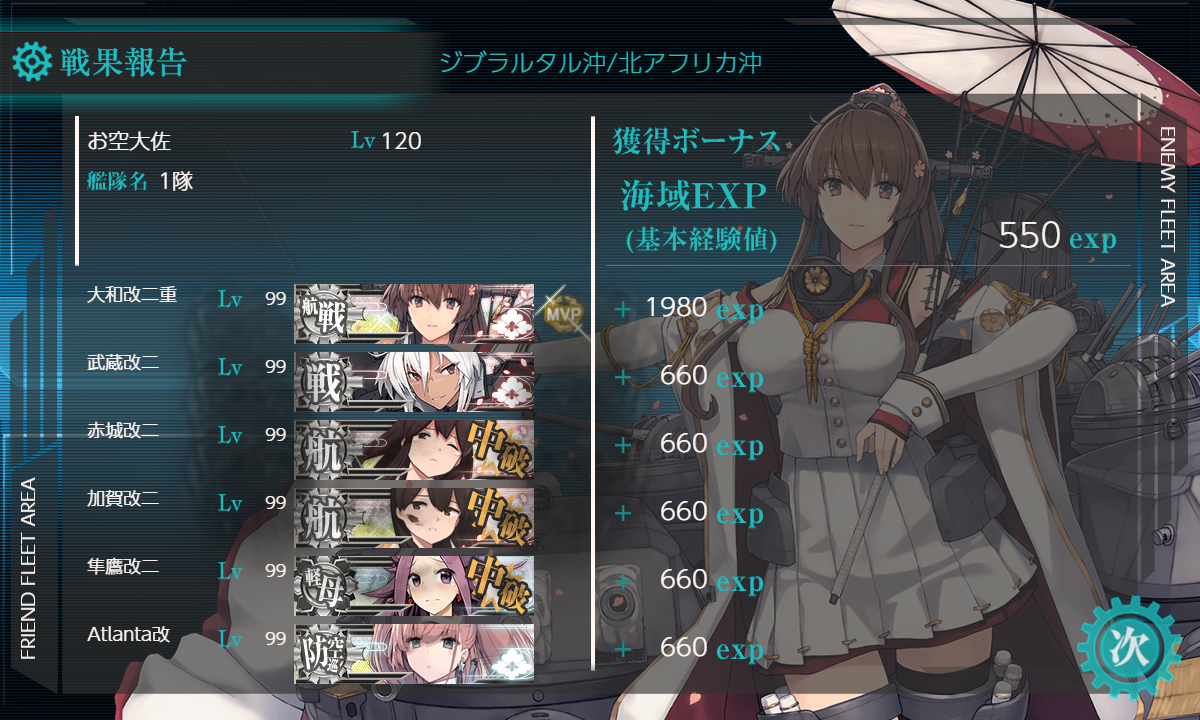
Task: Click the 航戦 type icon on 大和改二重's banner
Action: pos(325,314)
